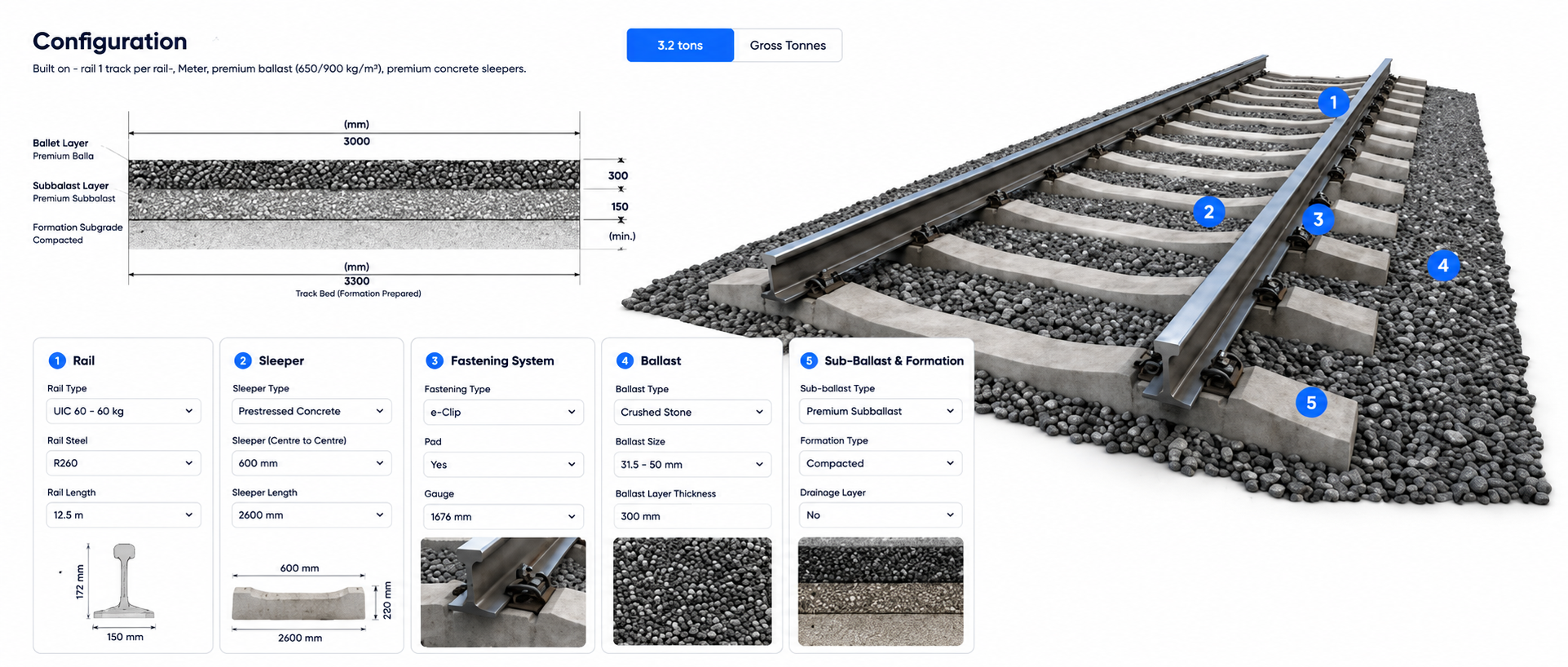The height and width of the screenshot is (667, 1568).
Task: Open the Rail Length 12.5 m dropdown
Action: (x=123, y=515)
